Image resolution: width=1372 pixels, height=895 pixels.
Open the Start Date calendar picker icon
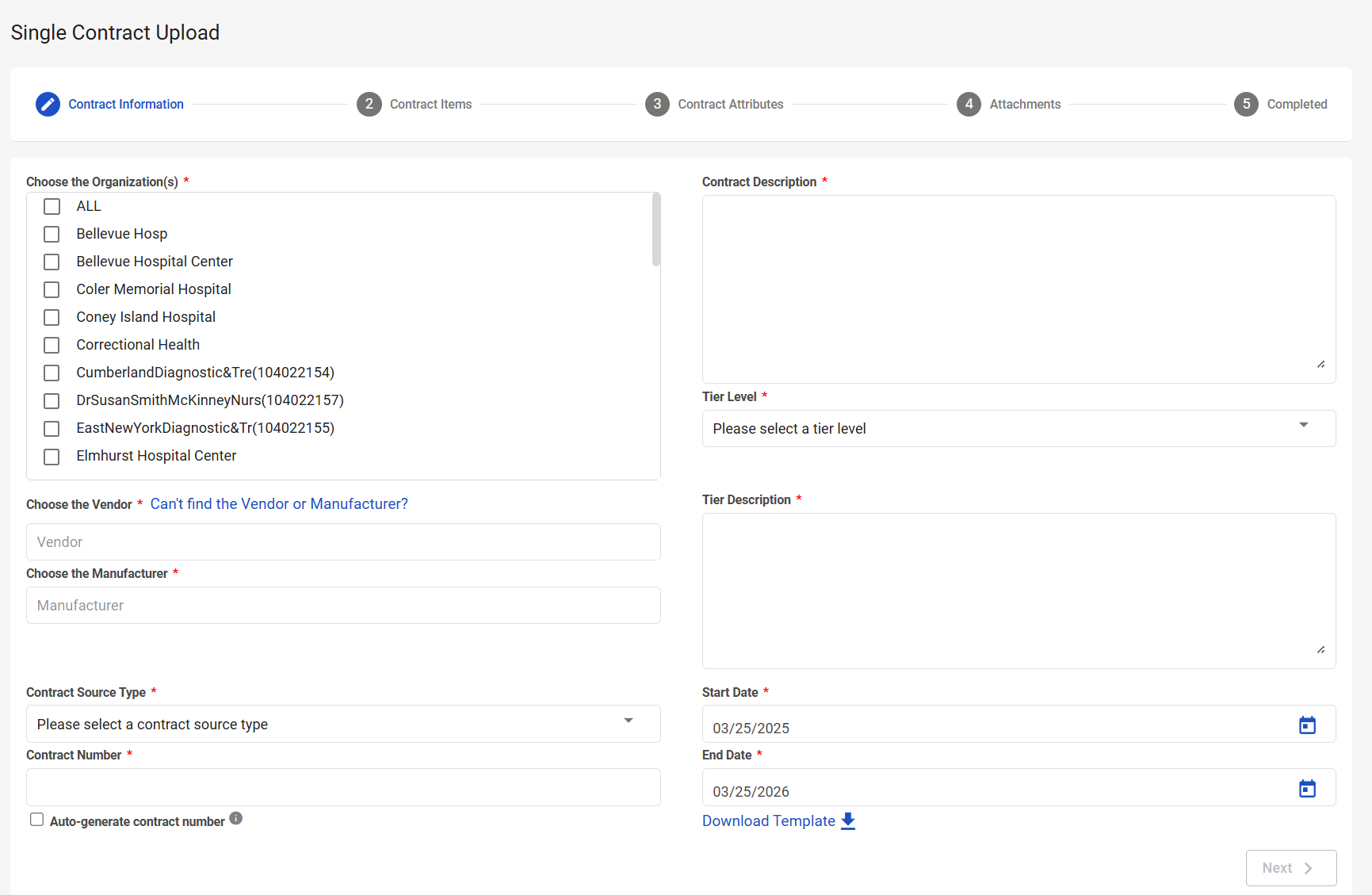[1307, 725]
